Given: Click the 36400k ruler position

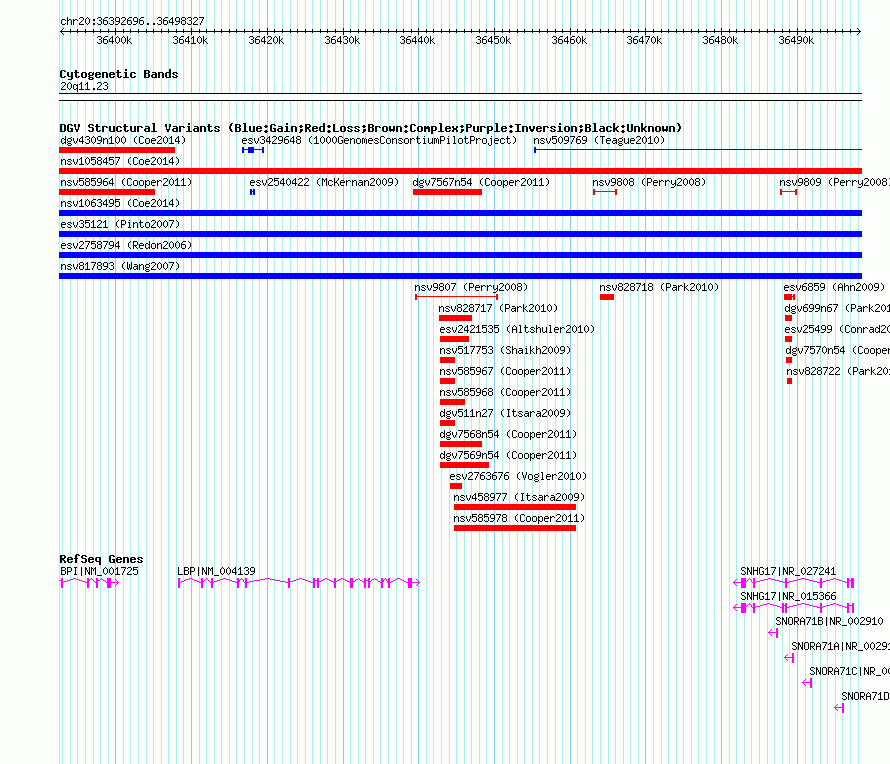Looking at the screenshot, I should pos(114,40).
